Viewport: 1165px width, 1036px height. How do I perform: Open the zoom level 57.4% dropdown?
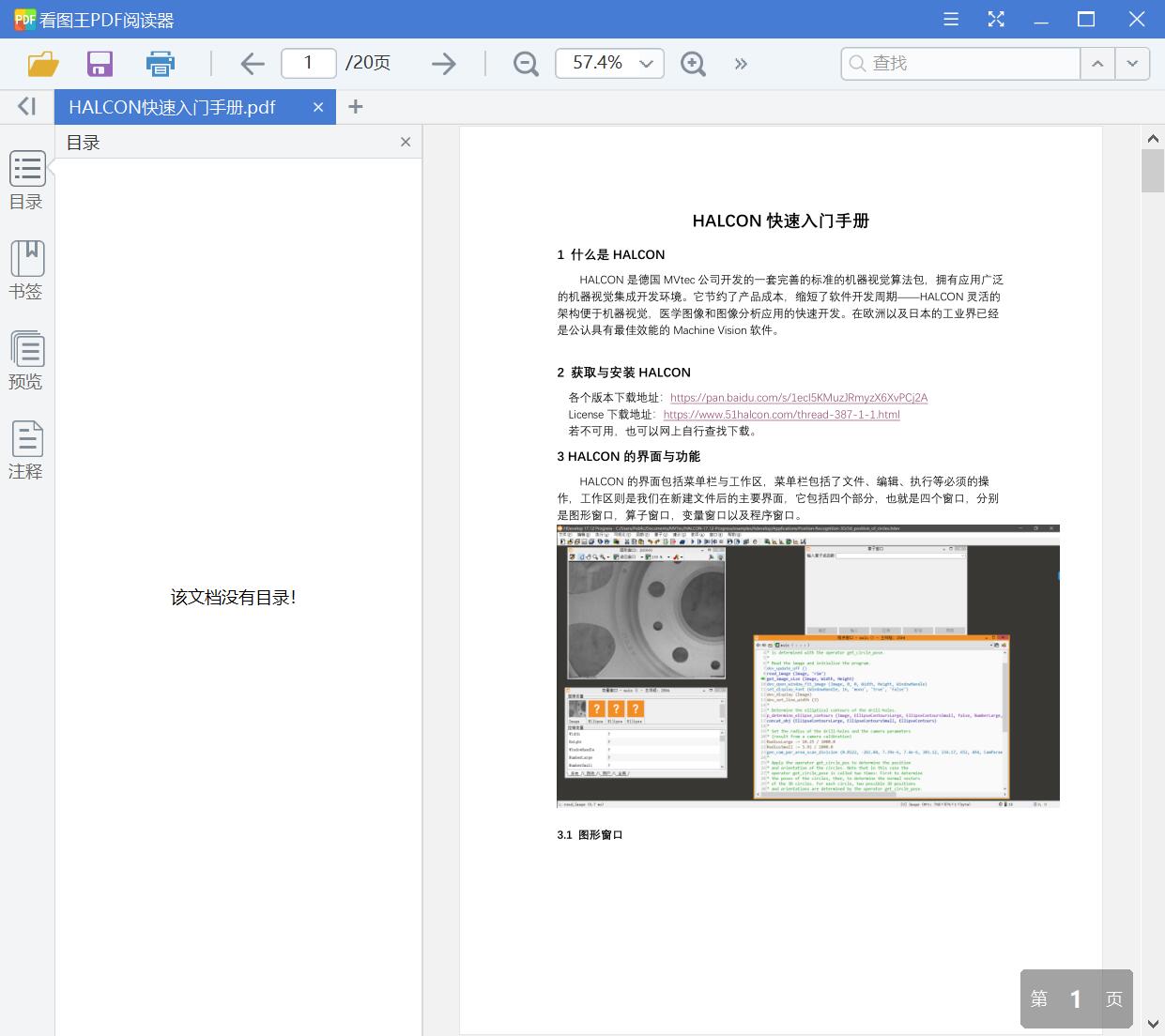610,63
